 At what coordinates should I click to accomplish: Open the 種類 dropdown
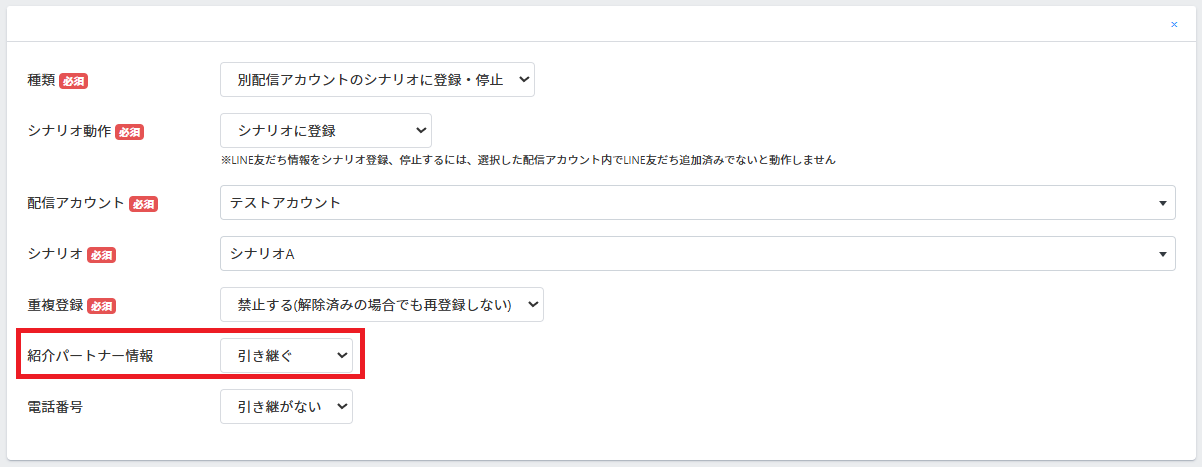[x=377, y=80]
